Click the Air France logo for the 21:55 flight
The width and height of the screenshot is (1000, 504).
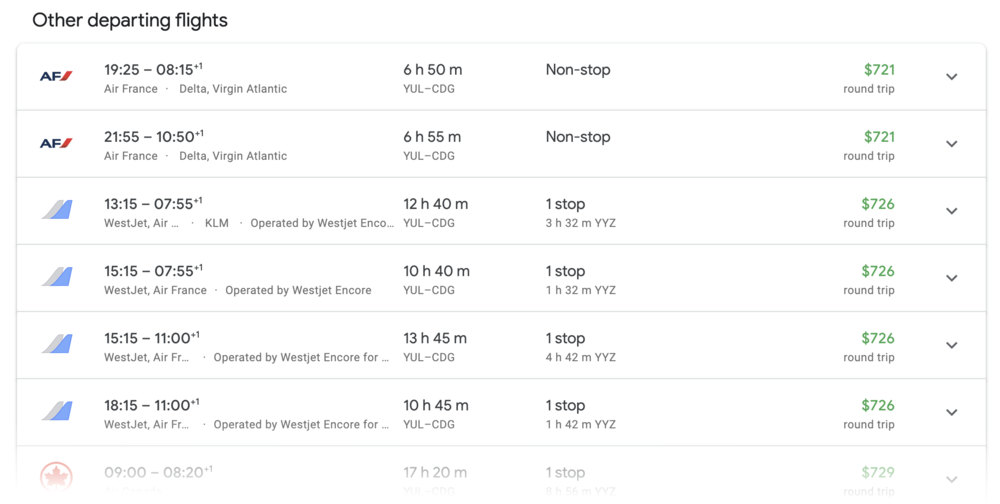[x=56, y=144]
